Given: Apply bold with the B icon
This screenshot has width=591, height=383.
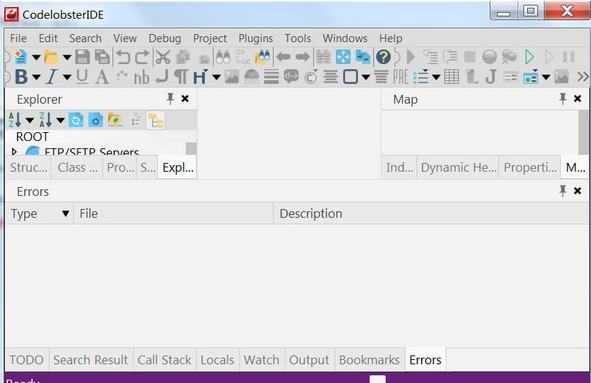Looking at the screenshot, I should [x=21, y=77].
